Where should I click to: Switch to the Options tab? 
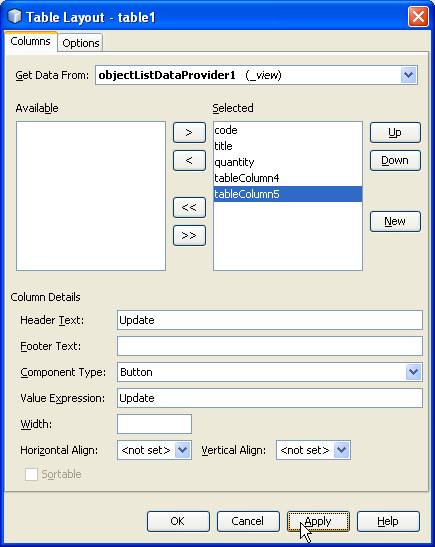click(81, 43)
